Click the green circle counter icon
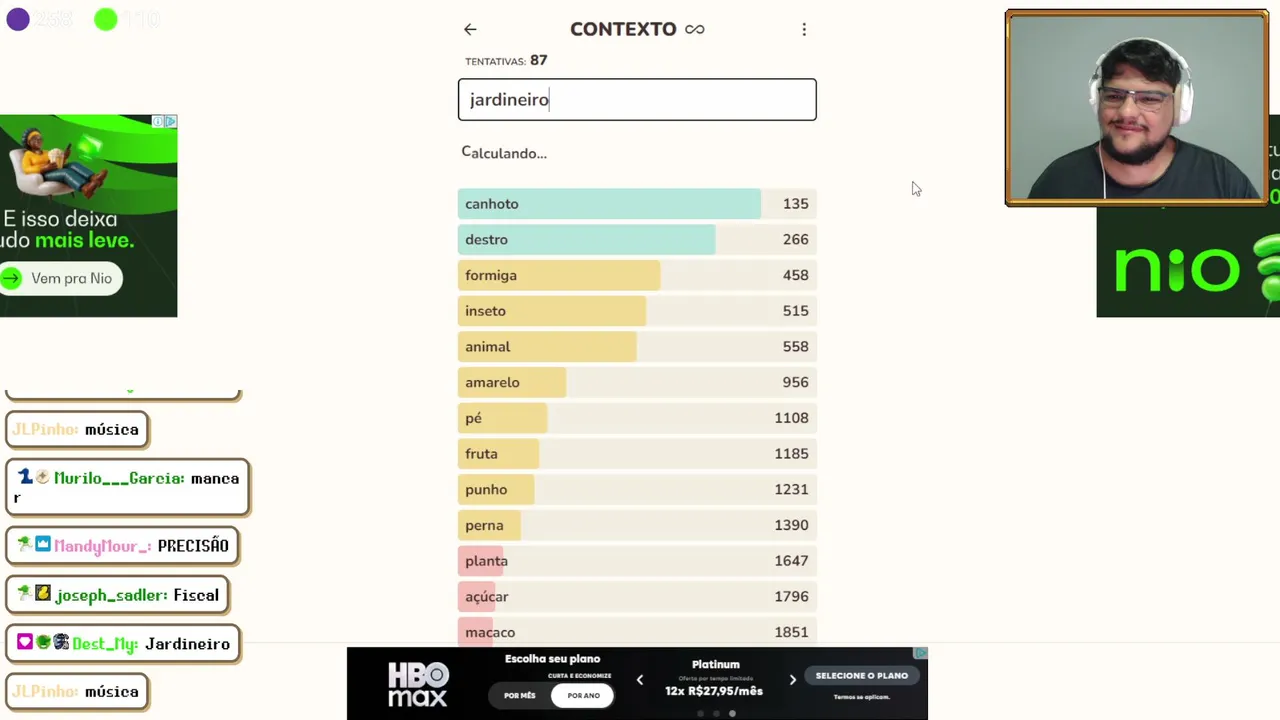Image resolution: width=1280 pixels, height=720 pixels. pyautogui.click(x=105, y=19)
